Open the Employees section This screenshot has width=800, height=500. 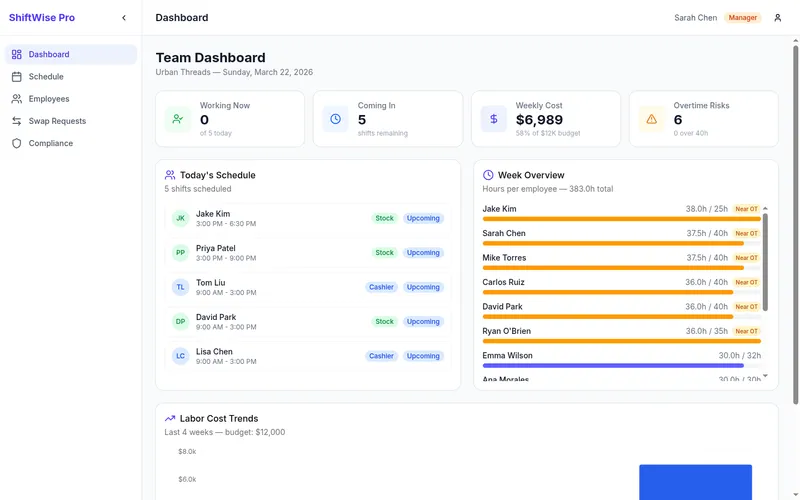[x=49, y=99]
